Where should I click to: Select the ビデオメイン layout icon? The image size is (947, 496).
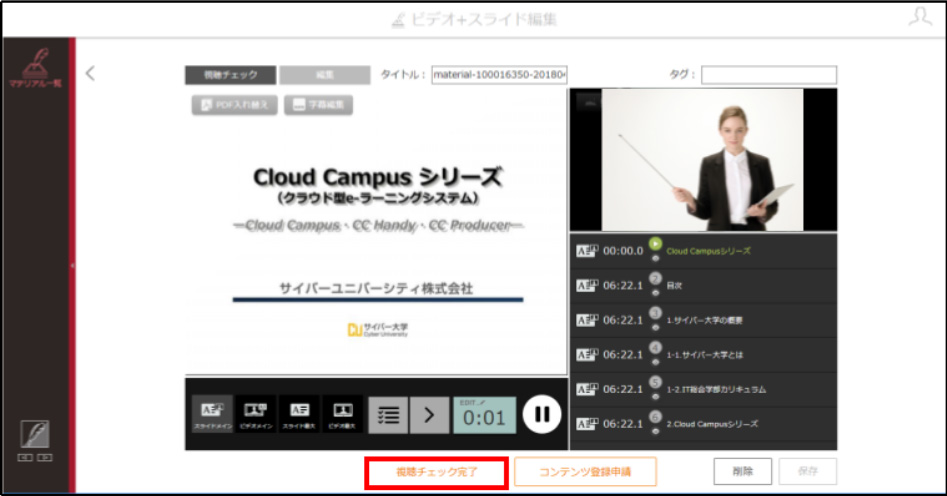point(255,414)
